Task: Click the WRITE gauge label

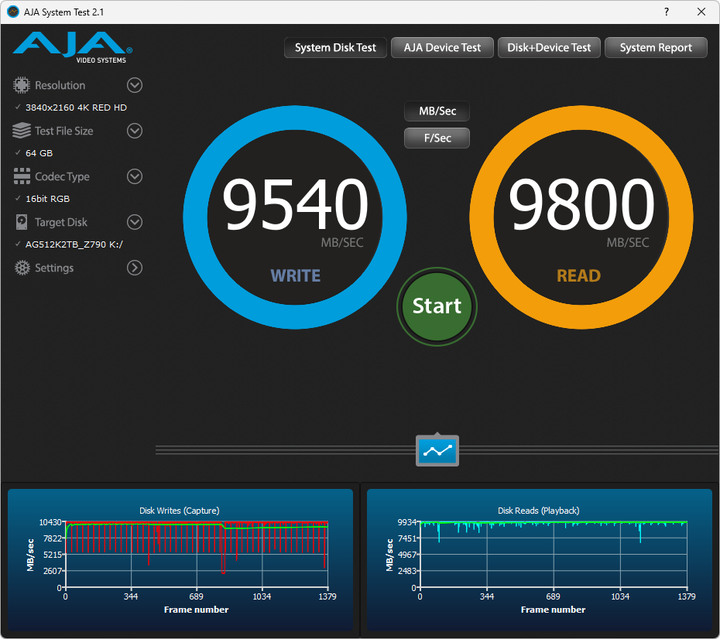Action: [296, 276]
